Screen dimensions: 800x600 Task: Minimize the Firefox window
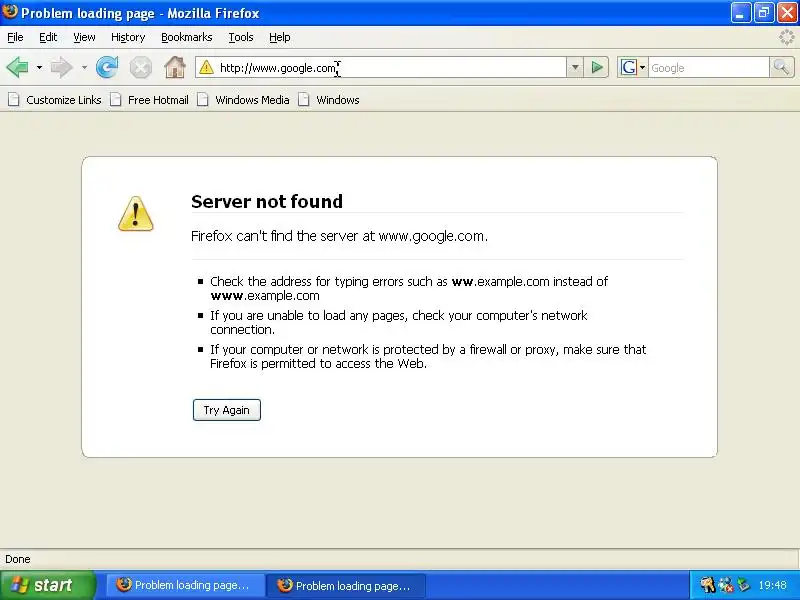click(x=740, y=13)
